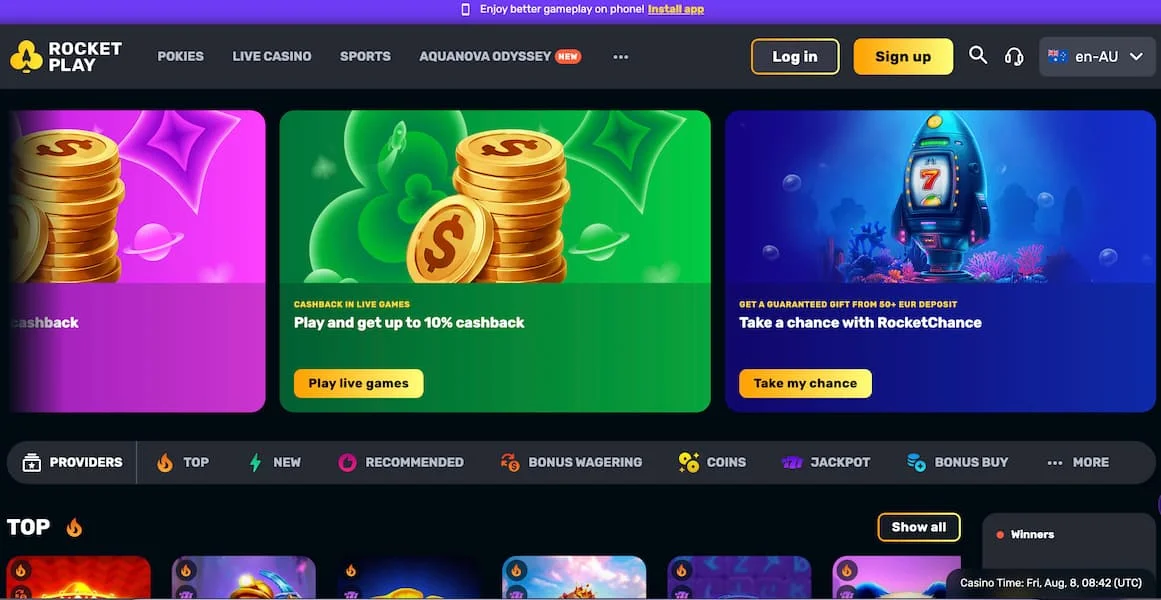Expand the en-AU language dropdown

pyautogui.click(x=1097, y=57)
